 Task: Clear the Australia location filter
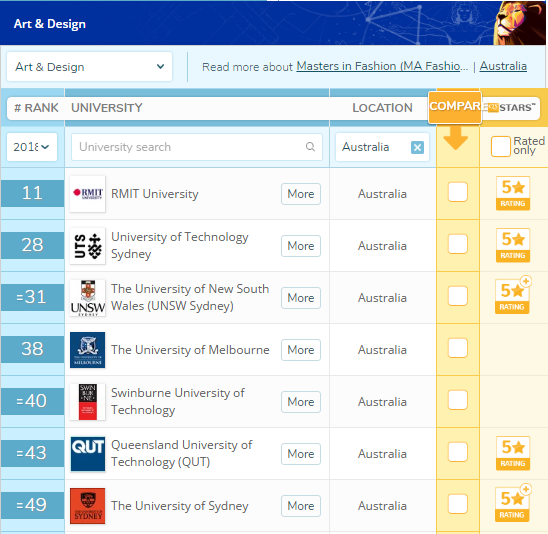(x=417, y=147)
